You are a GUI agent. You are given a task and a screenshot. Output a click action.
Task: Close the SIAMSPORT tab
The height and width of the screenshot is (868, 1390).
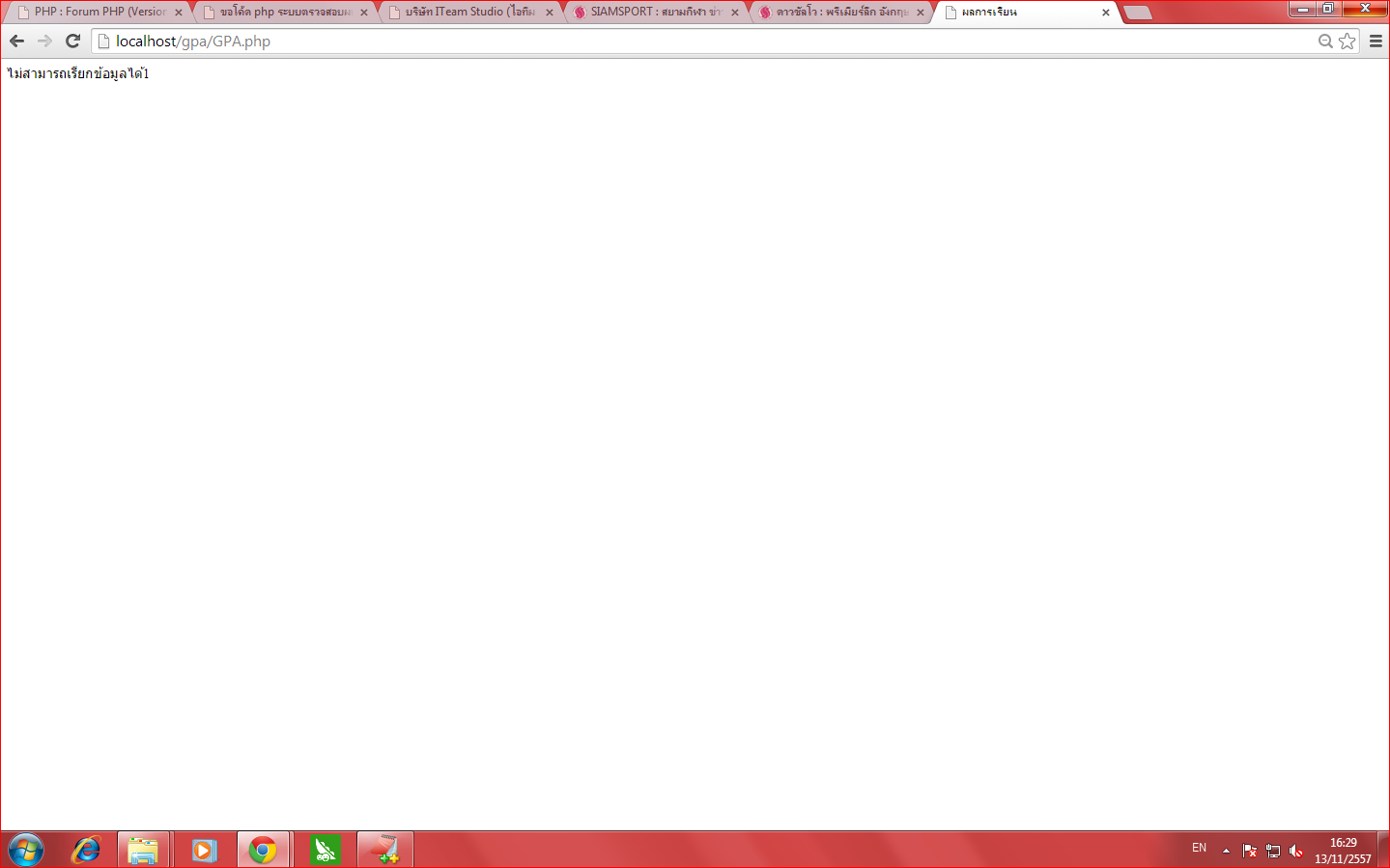coord(735,13)
